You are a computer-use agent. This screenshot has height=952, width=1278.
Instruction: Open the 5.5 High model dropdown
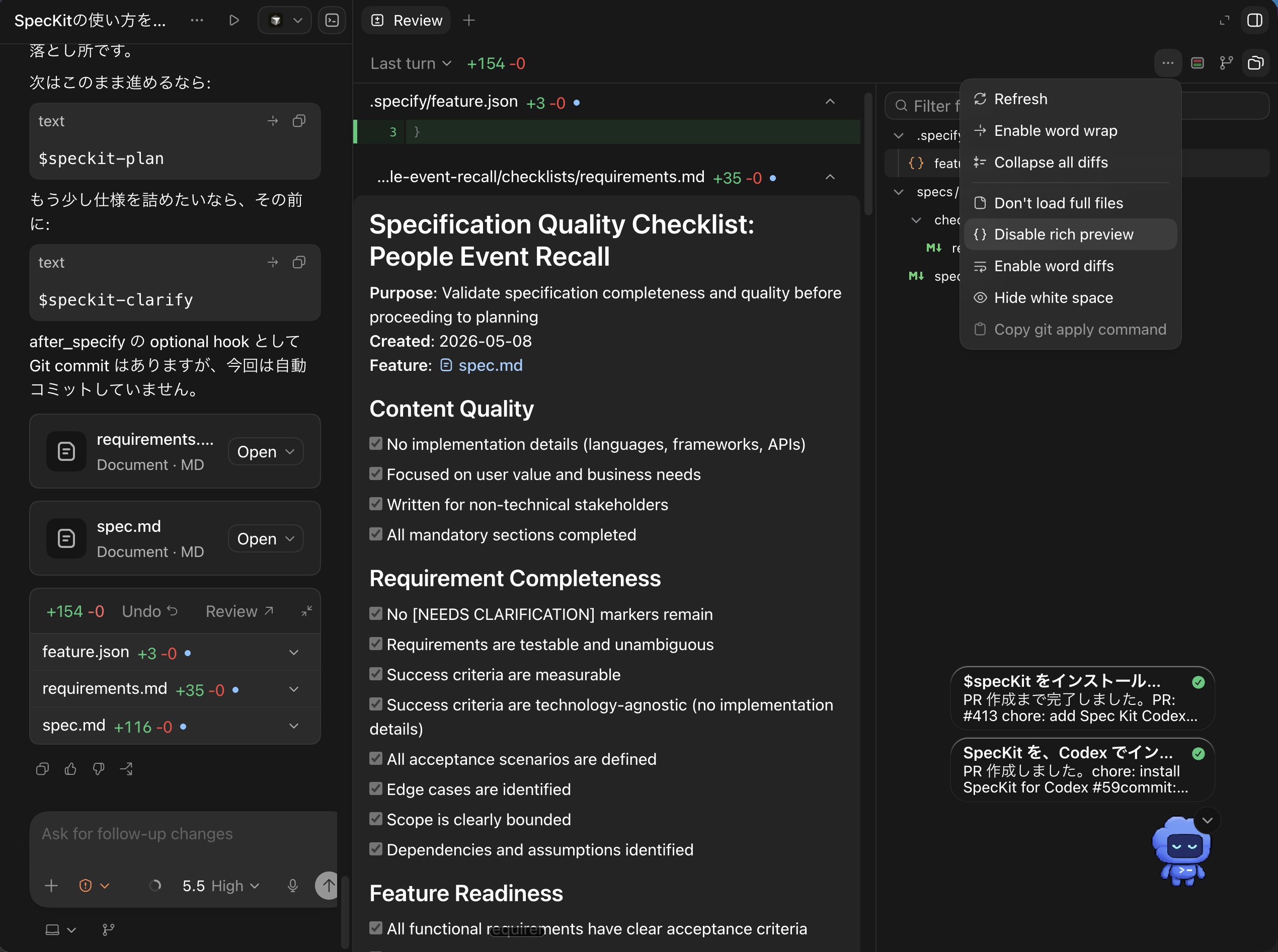click(x=221, y=886)
